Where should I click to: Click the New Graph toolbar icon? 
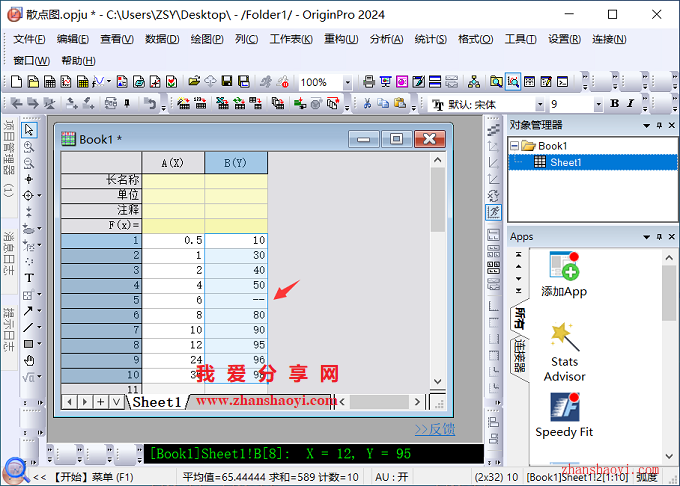coord(66,82)
